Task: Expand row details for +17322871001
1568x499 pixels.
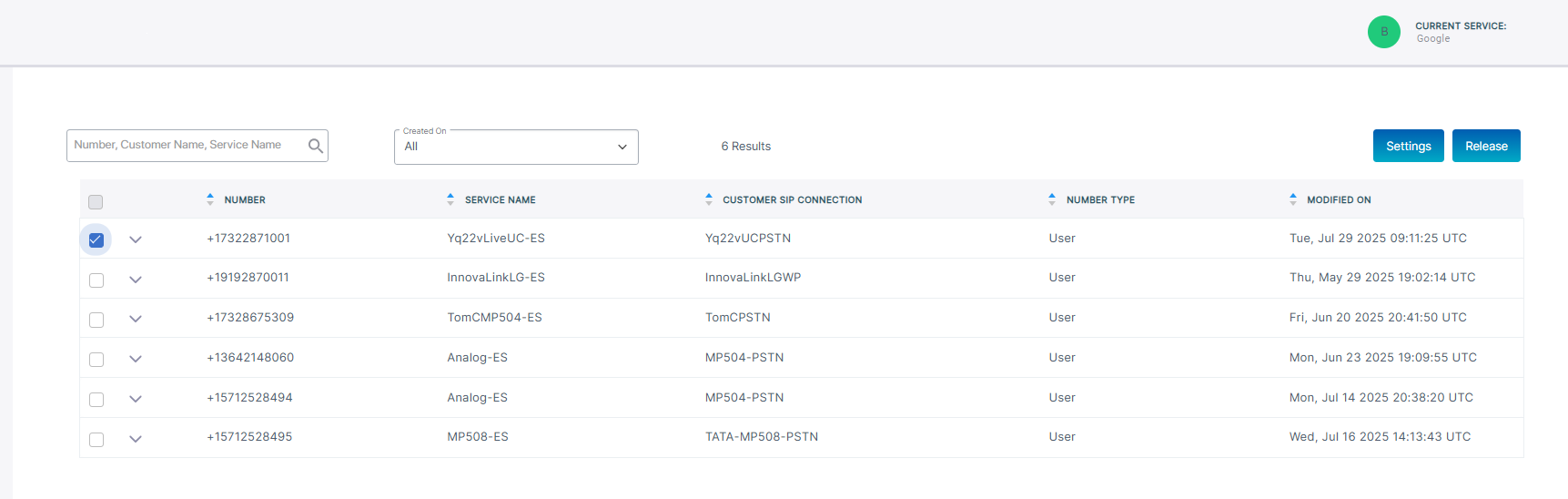Action: click(x=136, y=239)
